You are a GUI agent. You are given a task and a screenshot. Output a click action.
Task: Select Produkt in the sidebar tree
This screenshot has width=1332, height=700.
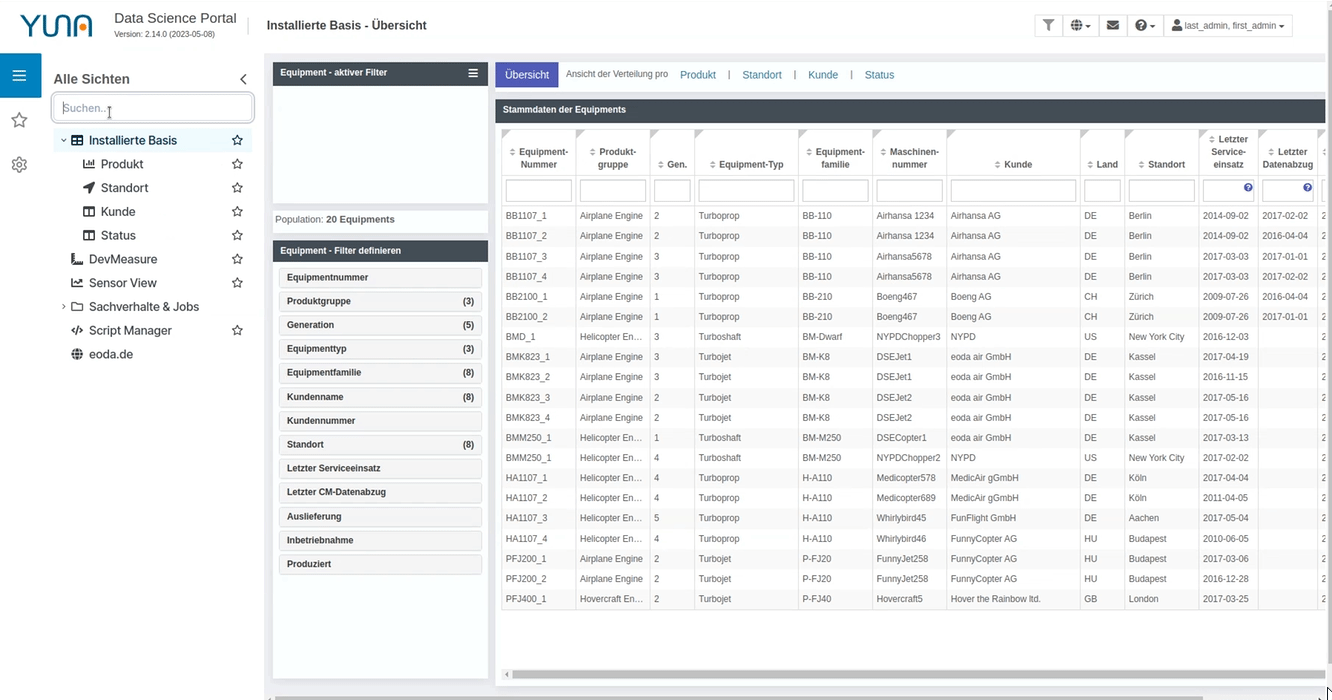122,164
